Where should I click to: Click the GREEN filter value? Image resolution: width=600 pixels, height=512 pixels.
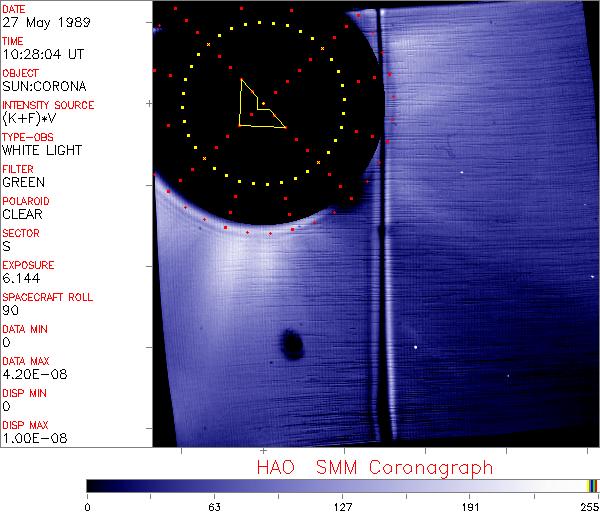[x=23, y=182]
